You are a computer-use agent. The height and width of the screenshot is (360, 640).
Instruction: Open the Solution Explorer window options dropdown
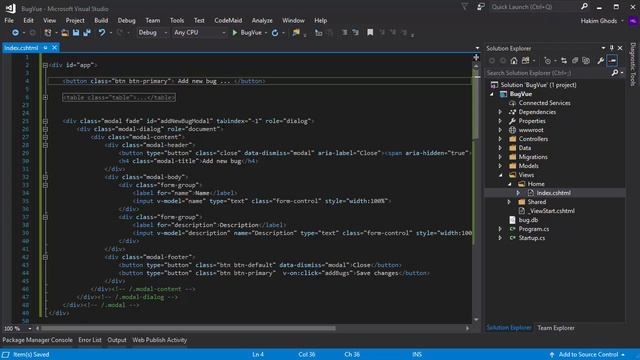pos(603,48)
